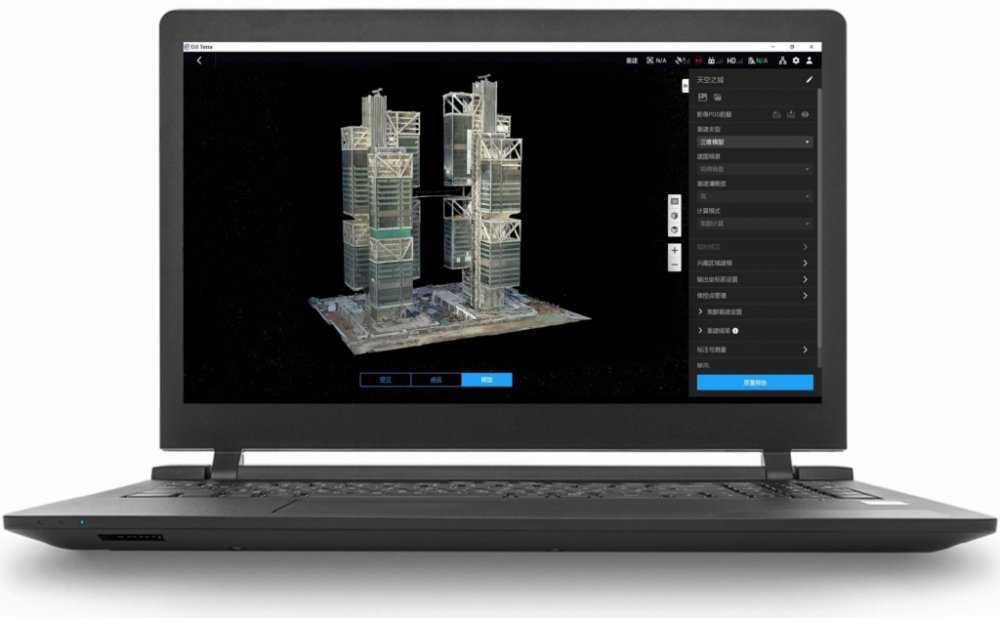Click the photo import icon under mission name
1000x618 pixels.
pos(703,97)
